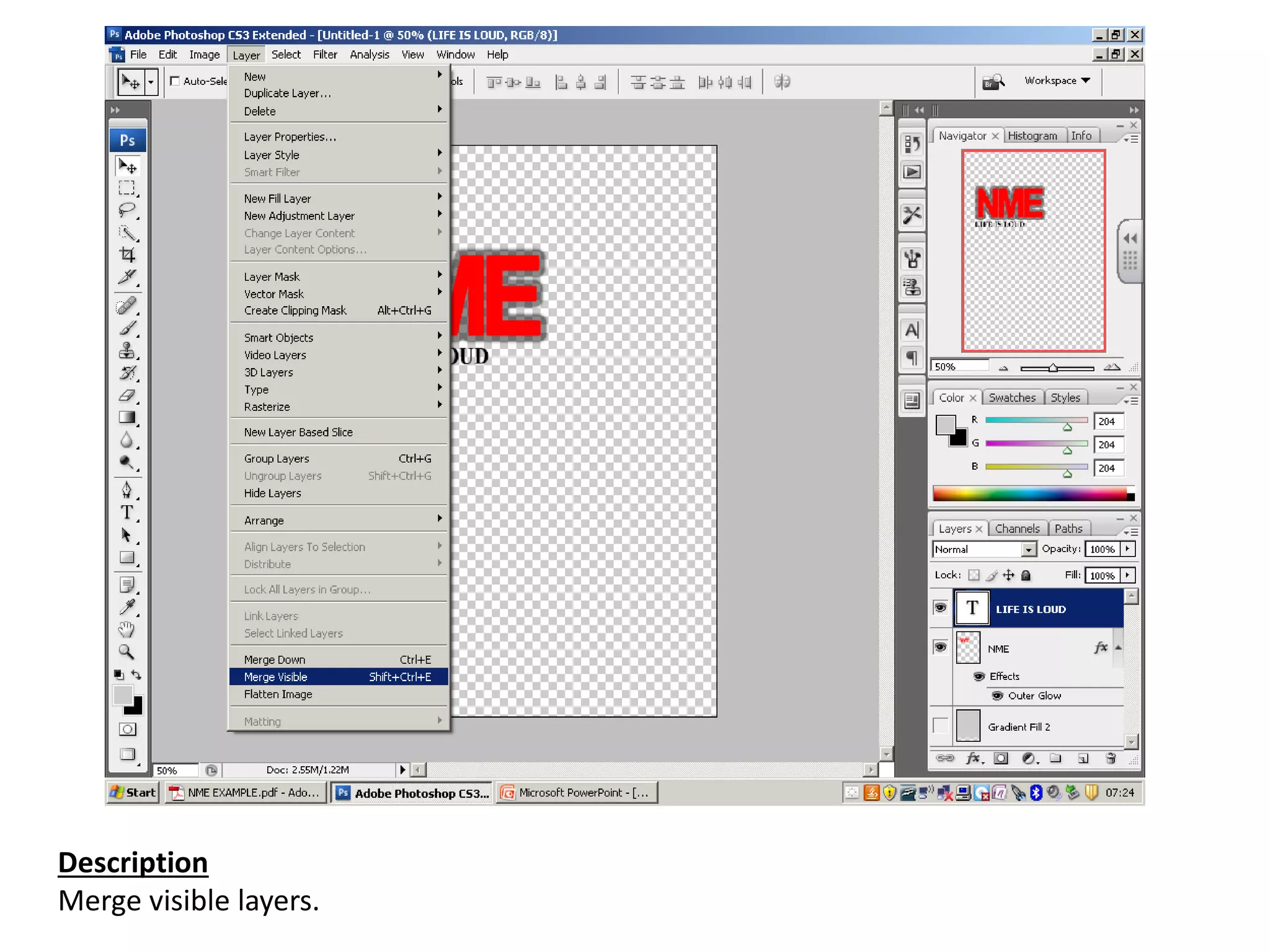This screenshot has height=952, width=1270.
Task: Toggle Lock transparent pixels
Action: 974,575
